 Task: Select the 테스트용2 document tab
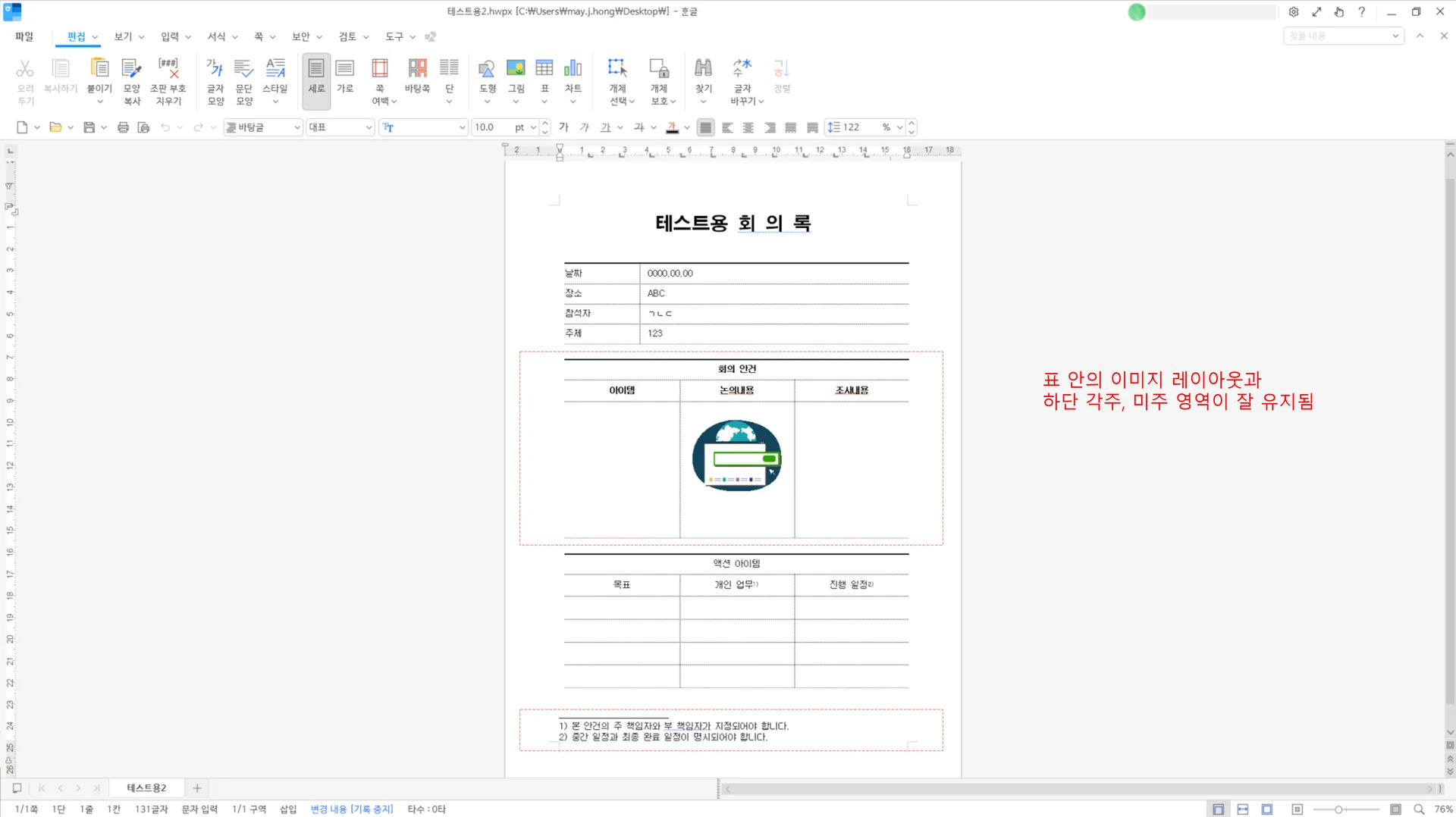[146, 787]
